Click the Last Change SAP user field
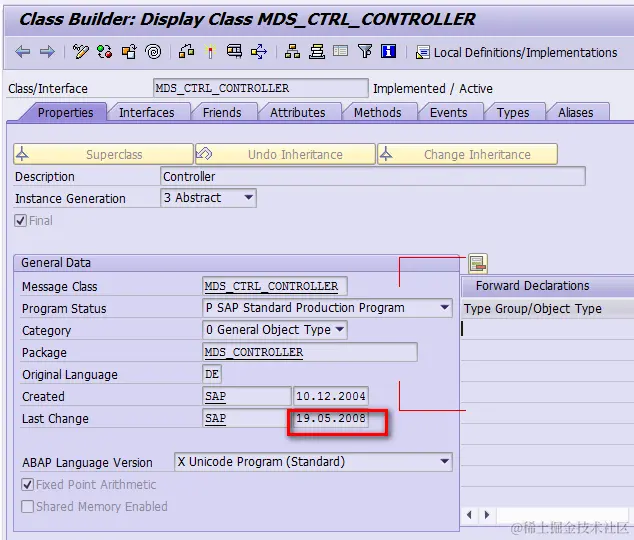 (245, 418)
